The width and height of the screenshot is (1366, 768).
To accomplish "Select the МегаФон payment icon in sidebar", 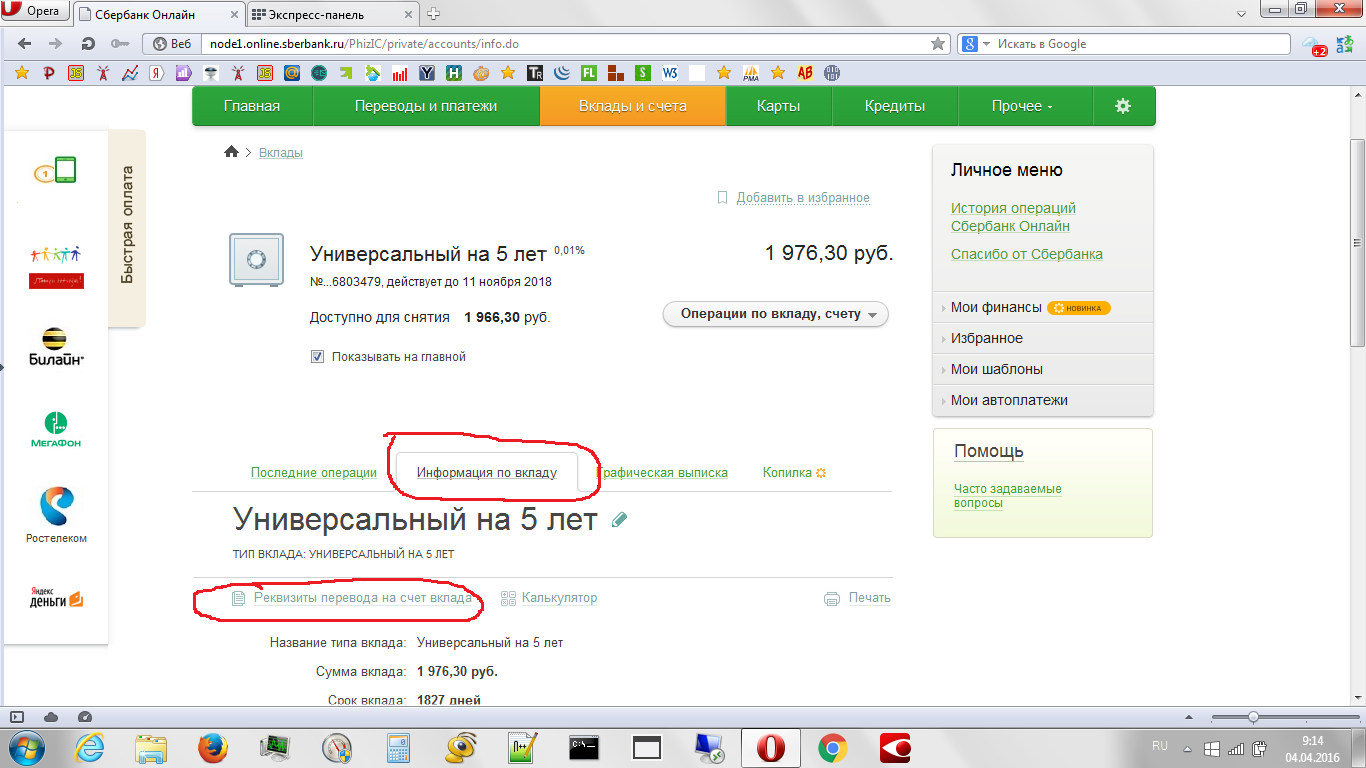I will click(x=55, y=430).
